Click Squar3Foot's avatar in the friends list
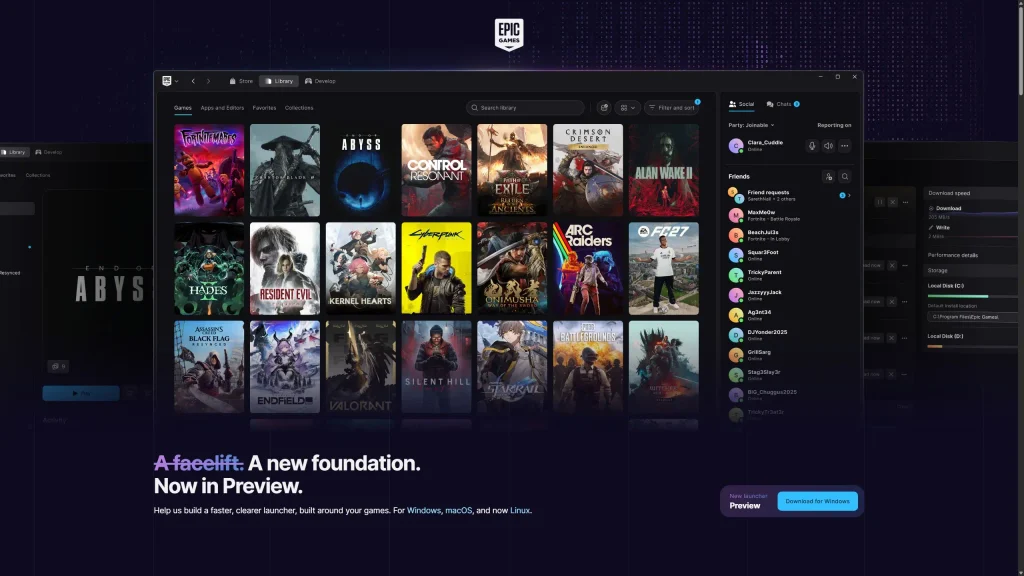The height and width of the screenshot is (576, 1024). click(x=736, y=255)
